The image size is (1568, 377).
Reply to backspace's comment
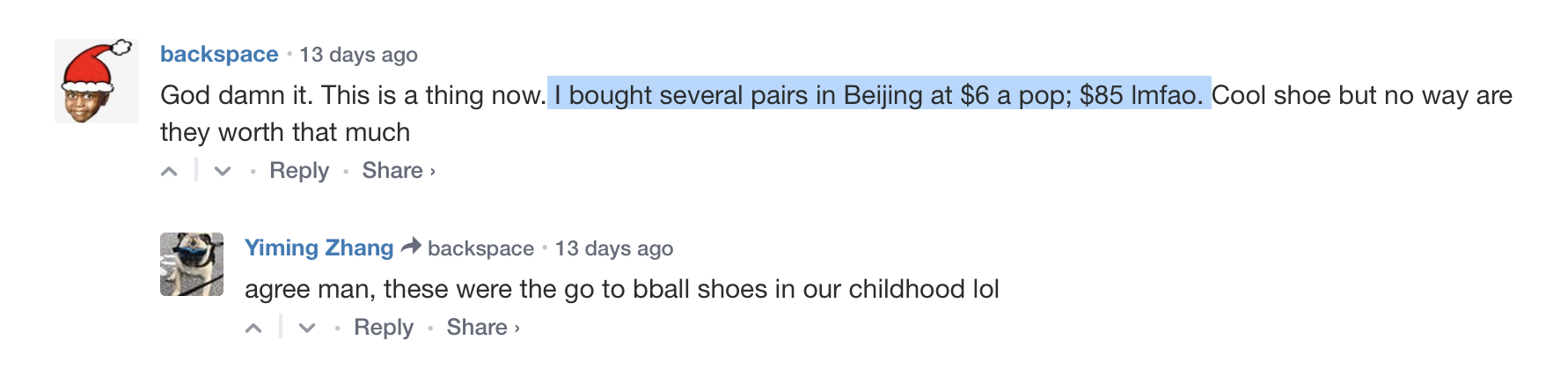(299, 171)
